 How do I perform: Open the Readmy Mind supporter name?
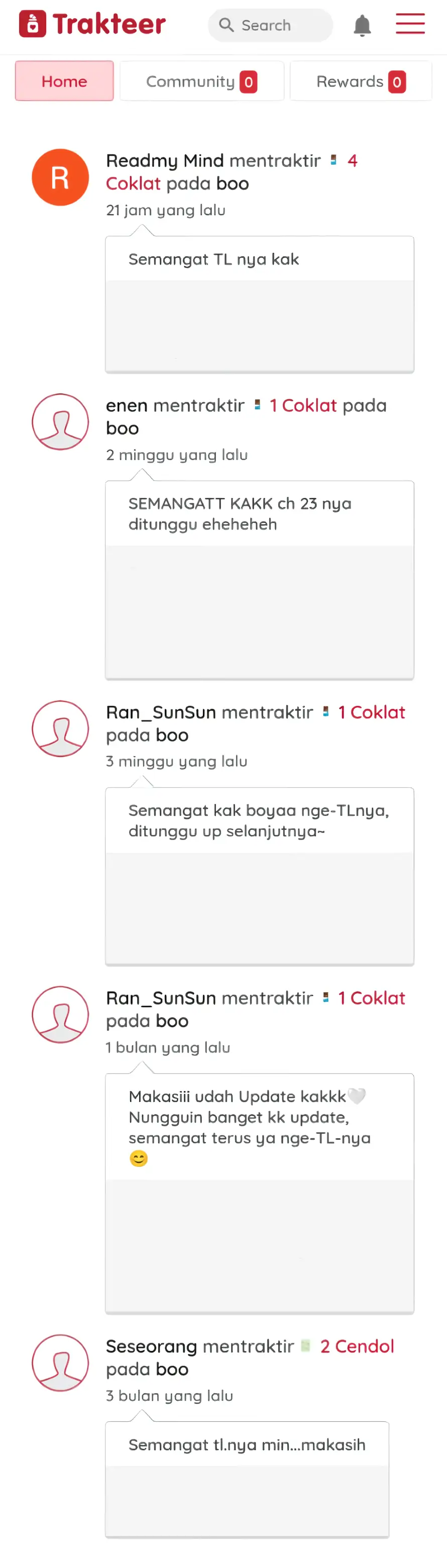[x=165, y=161]
